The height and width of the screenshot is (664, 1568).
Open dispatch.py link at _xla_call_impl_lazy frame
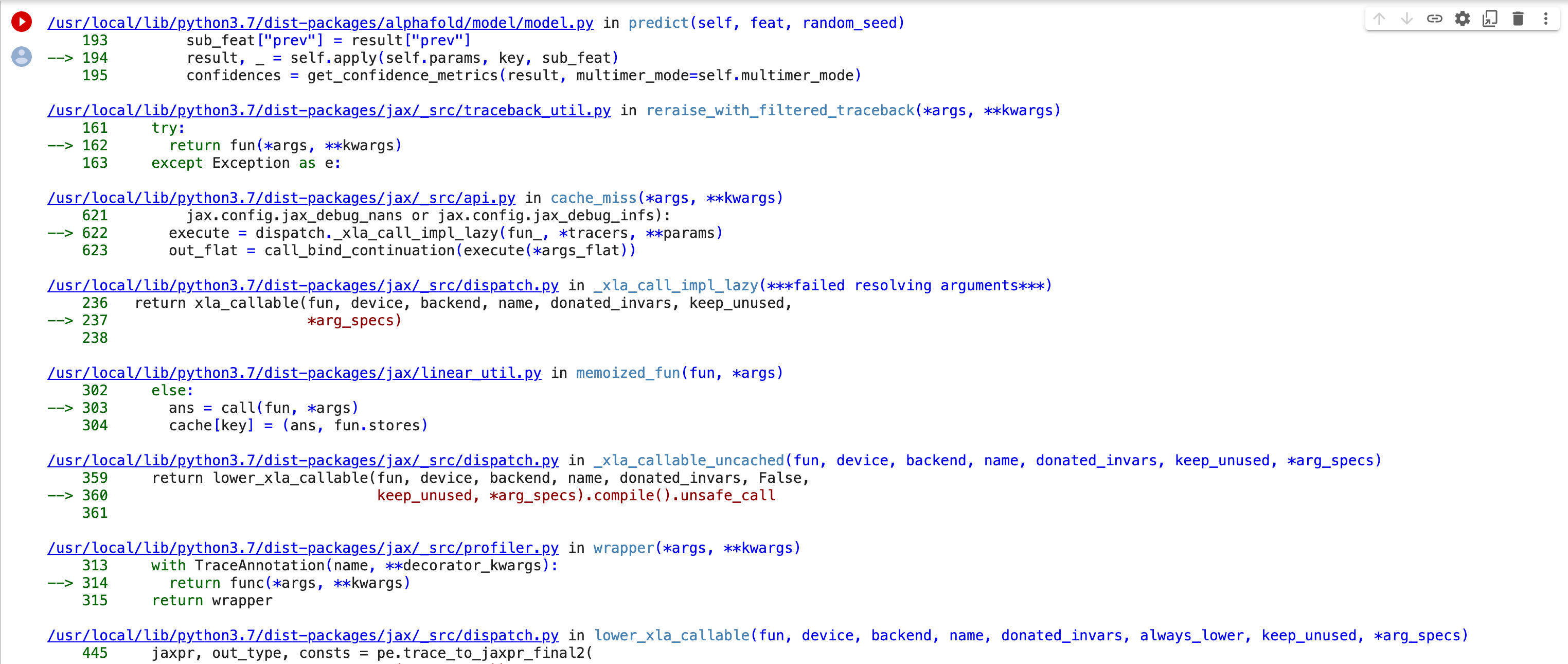(x=303, y=285)
